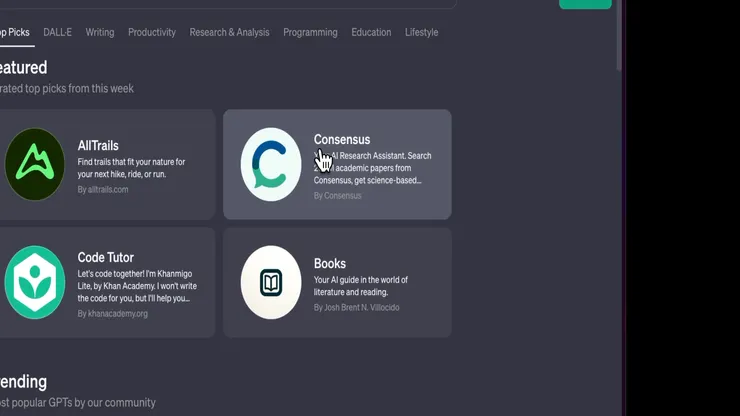The image size is (740, 416).
Task: Open the AllTrails logo icon
Action: pos(34,164)
